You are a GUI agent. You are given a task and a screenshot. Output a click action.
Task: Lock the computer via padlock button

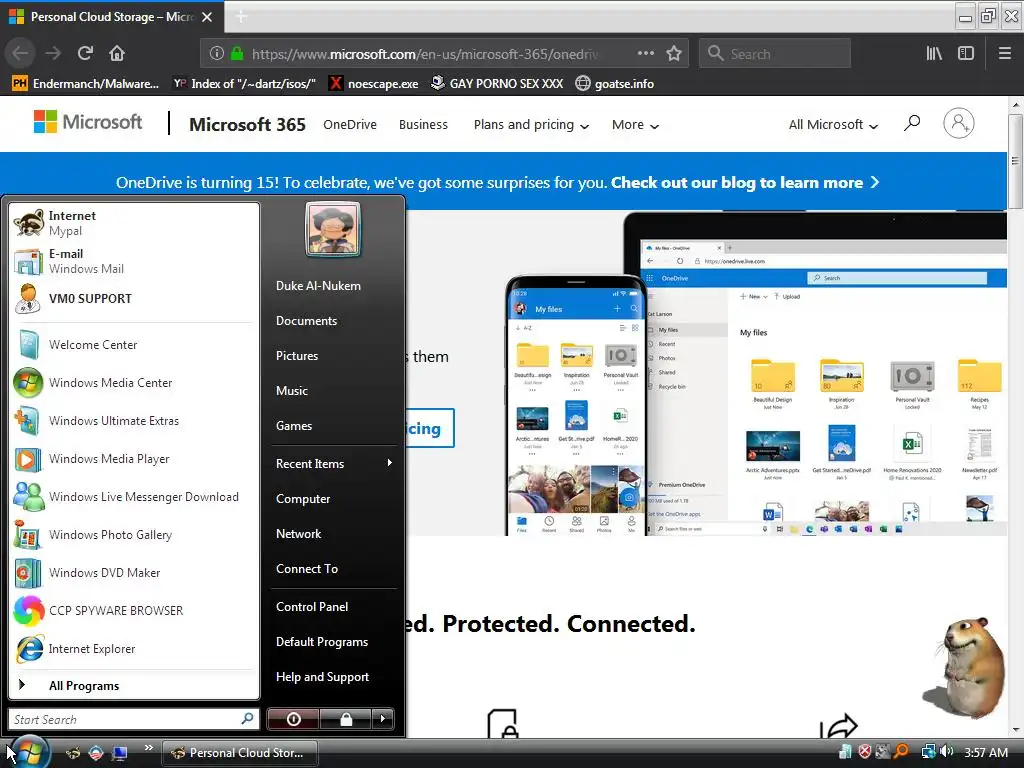click(345, 719)
